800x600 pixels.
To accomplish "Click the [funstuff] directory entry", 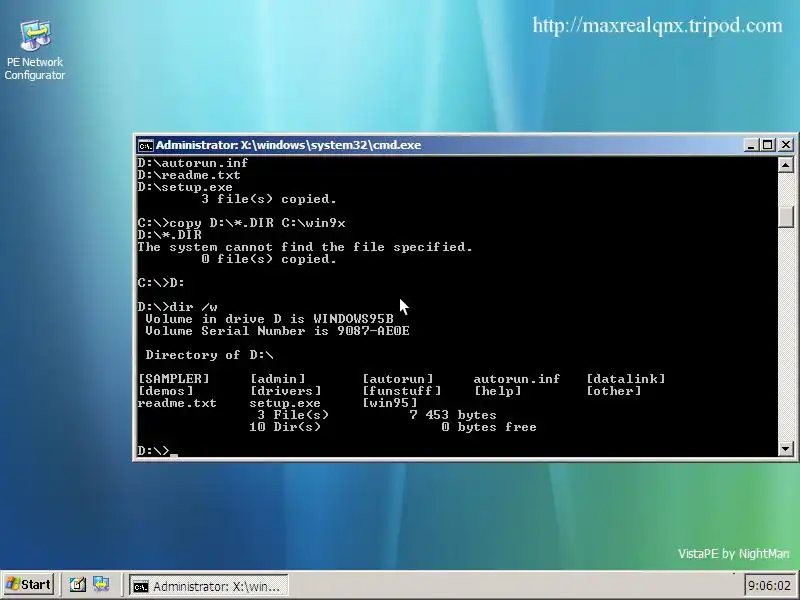I will click(x=402, y=391).
